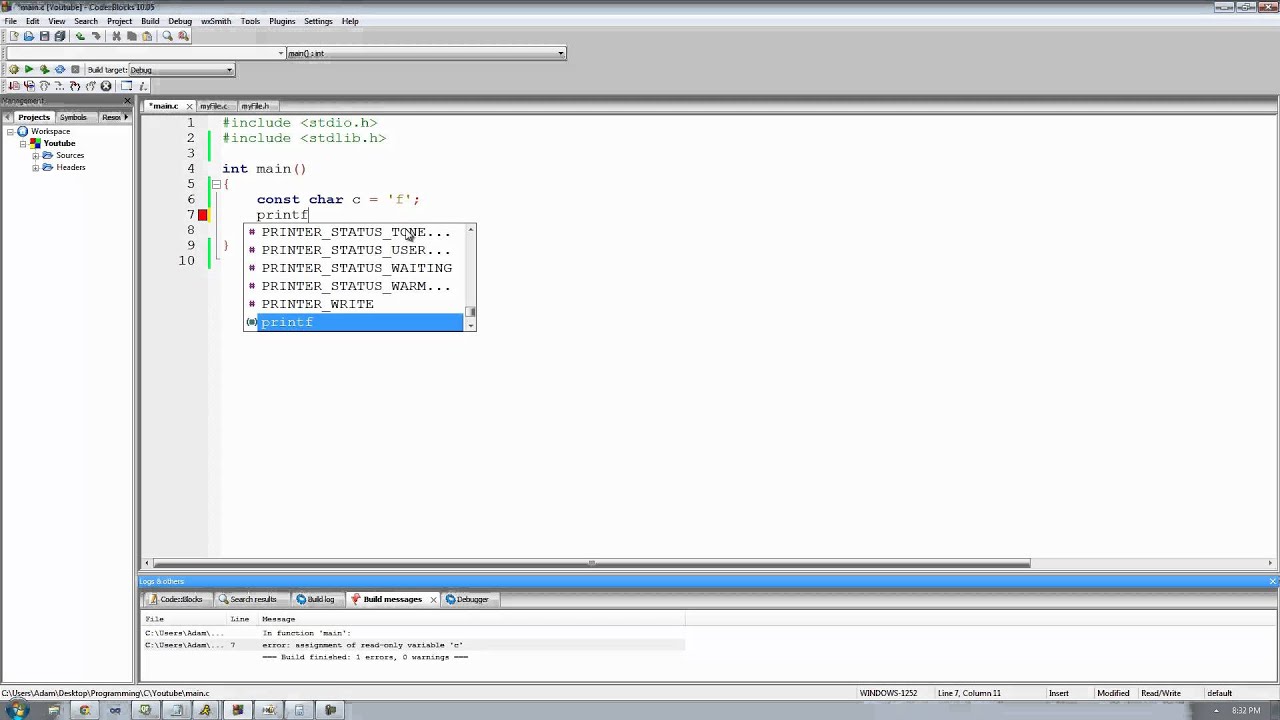Click the Windows Start button
The width and height of the screenshot is (1280, 720).
pos(18,710)
